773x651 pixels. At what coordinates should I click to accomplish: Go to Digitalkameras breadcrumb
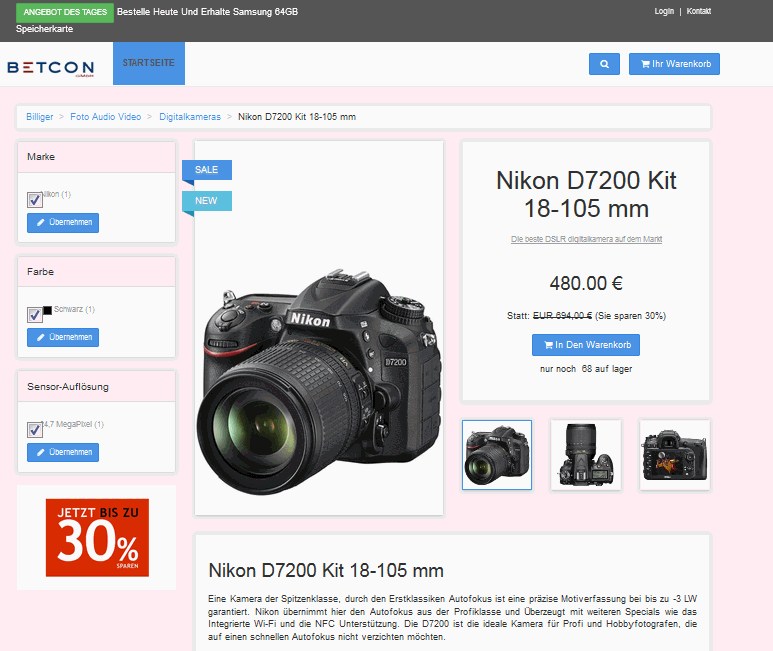[190, 117]
